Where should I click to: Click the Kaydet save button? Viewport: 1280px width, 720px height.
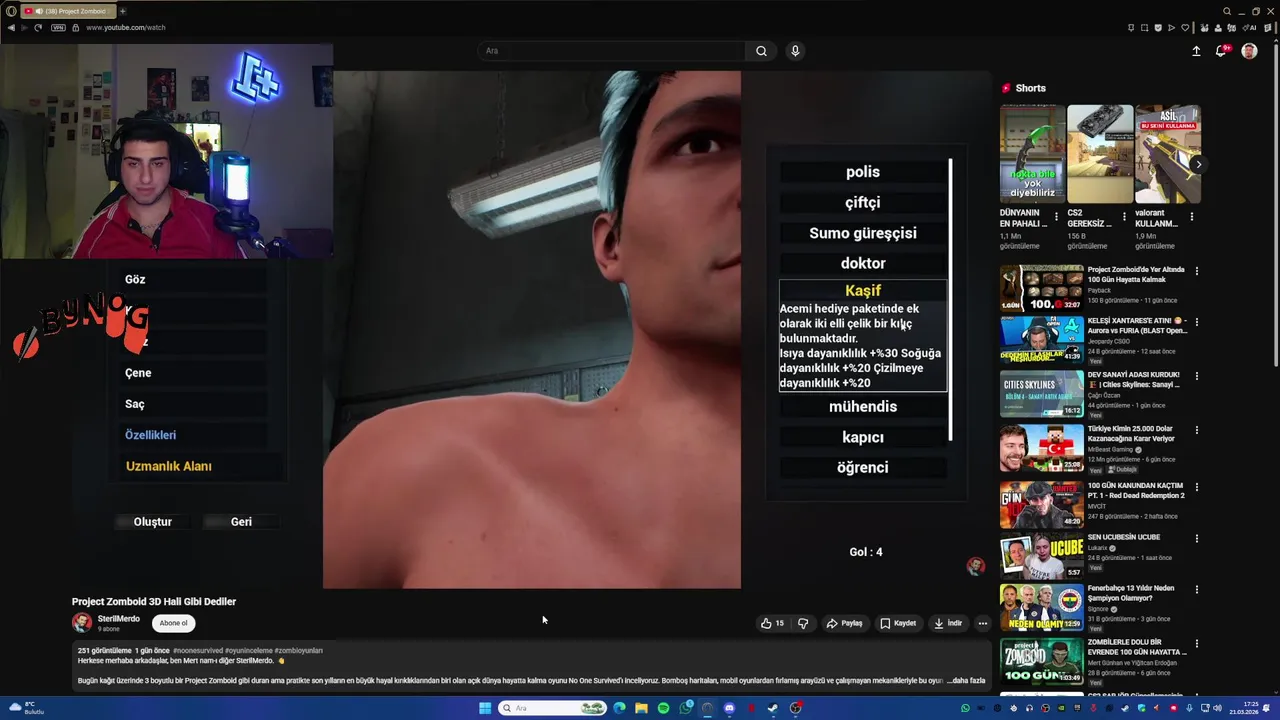coord(898,623)
